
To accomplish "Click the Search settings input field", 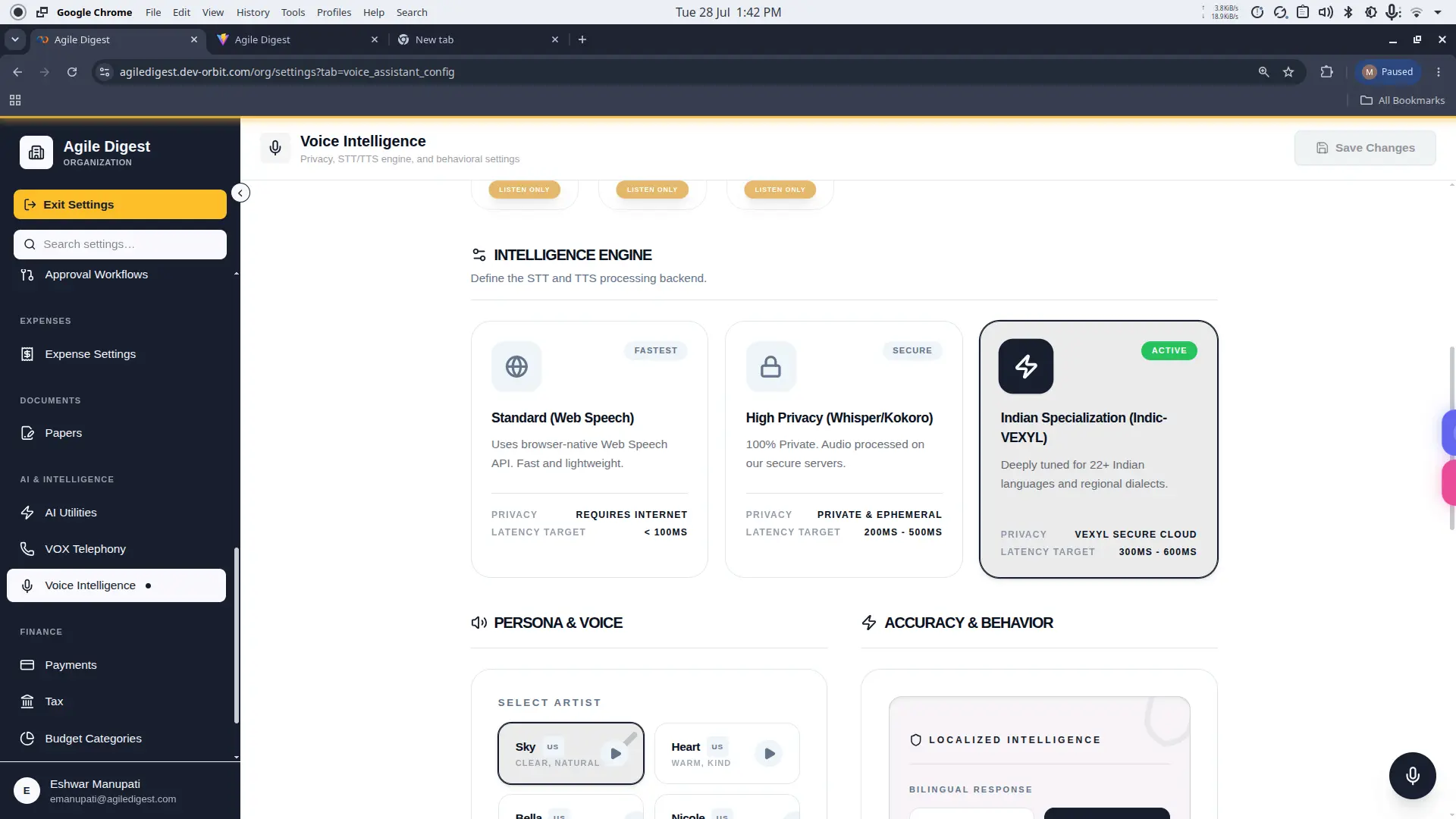I will [x=120, y=244].
